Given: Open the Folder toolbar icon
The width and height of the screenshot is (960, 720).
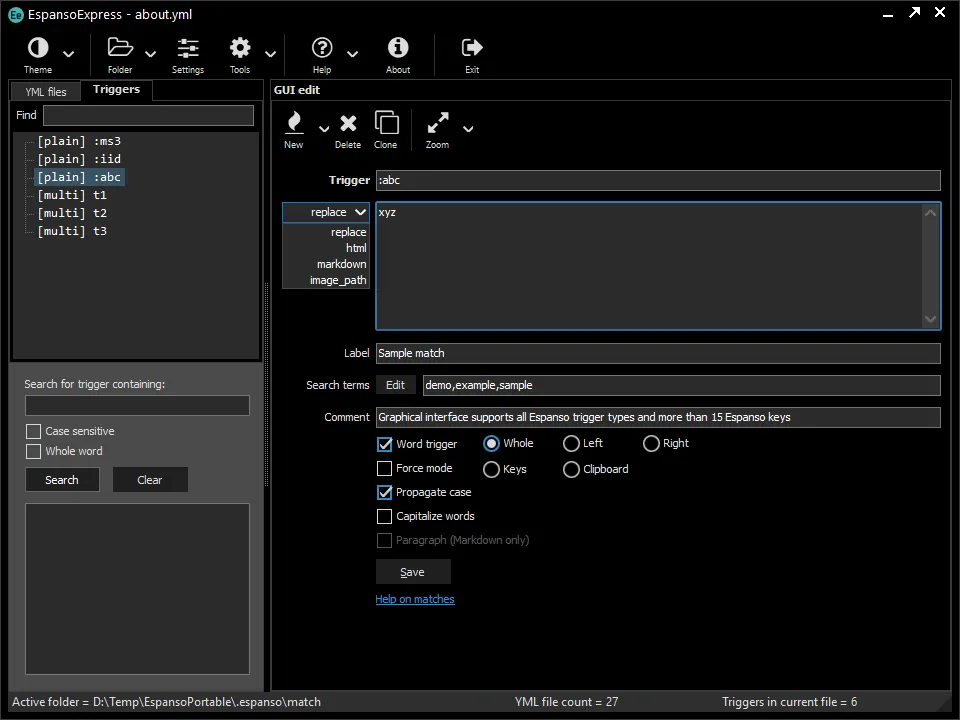Looking at the screenshot, I should (120, 48).
